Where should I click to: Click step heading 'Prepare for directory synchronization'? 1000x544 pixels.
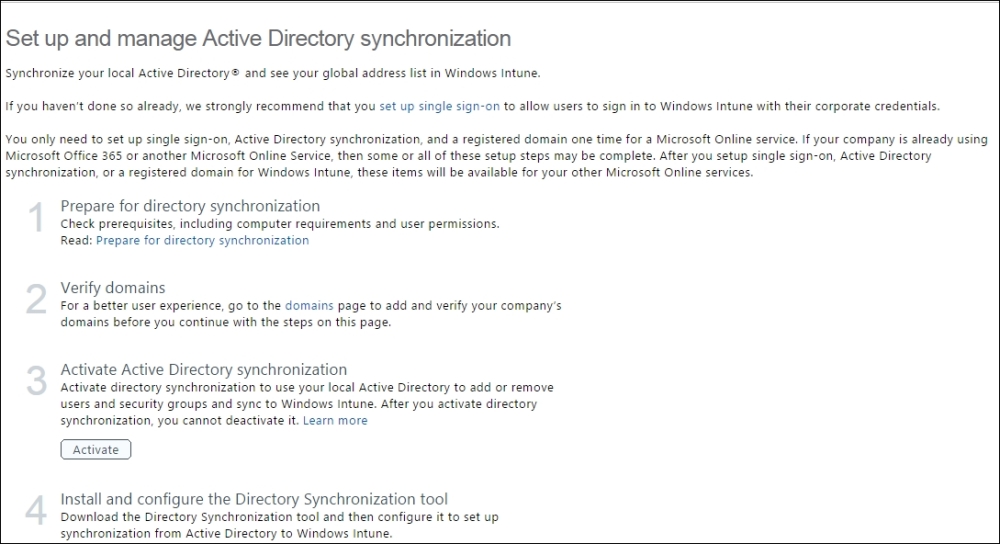tap(190, 206)
